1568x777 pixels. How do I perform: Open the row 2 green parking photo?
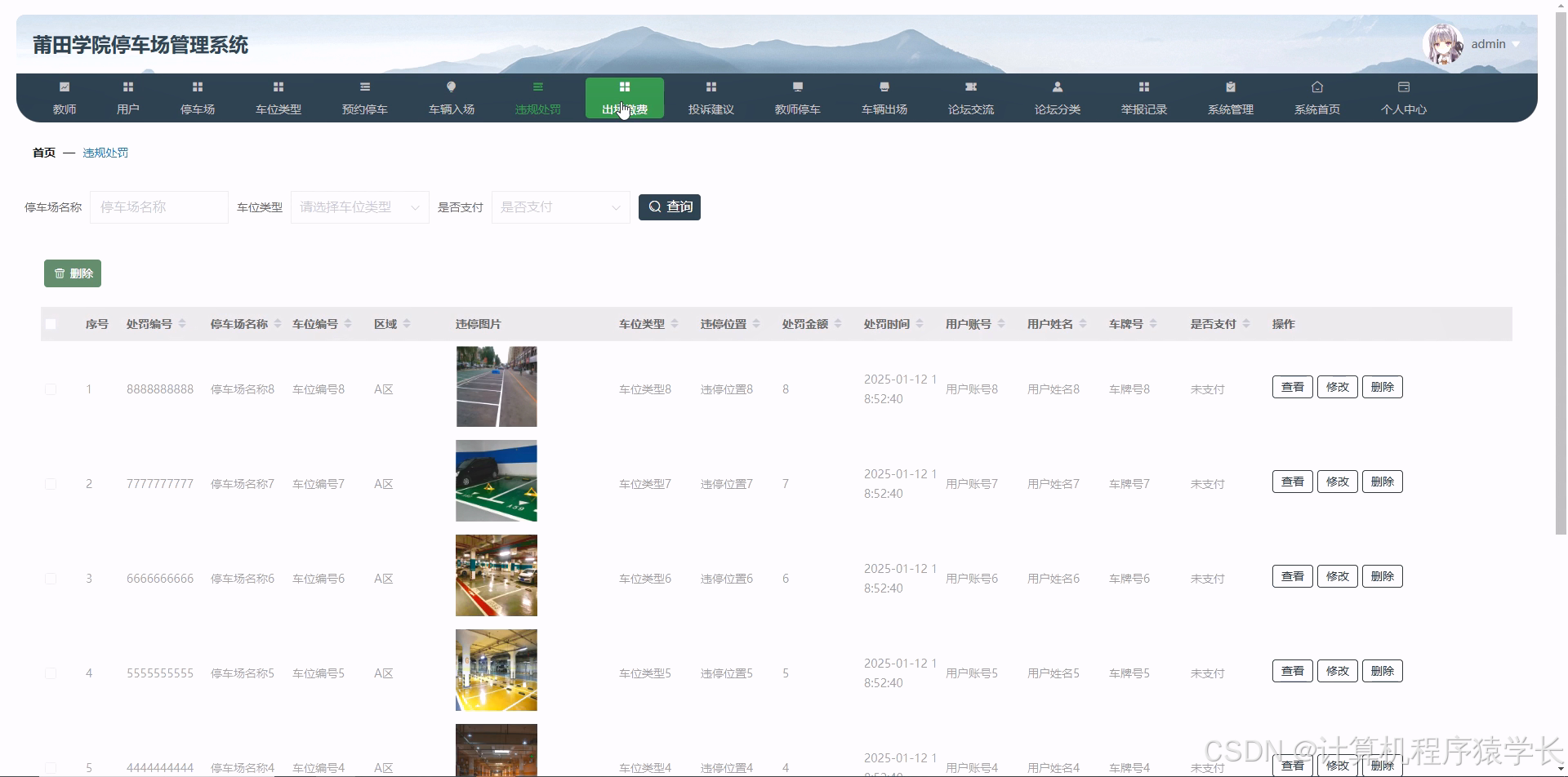[x=497, y=481]
